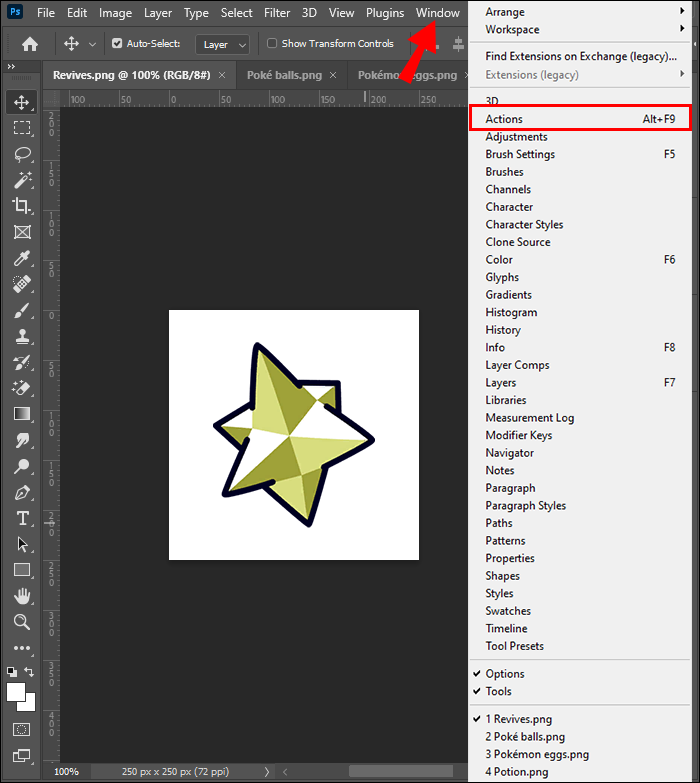Select the Horizontal Type tool
This screenshot has height=783, width=700.
tap(21, 518)
